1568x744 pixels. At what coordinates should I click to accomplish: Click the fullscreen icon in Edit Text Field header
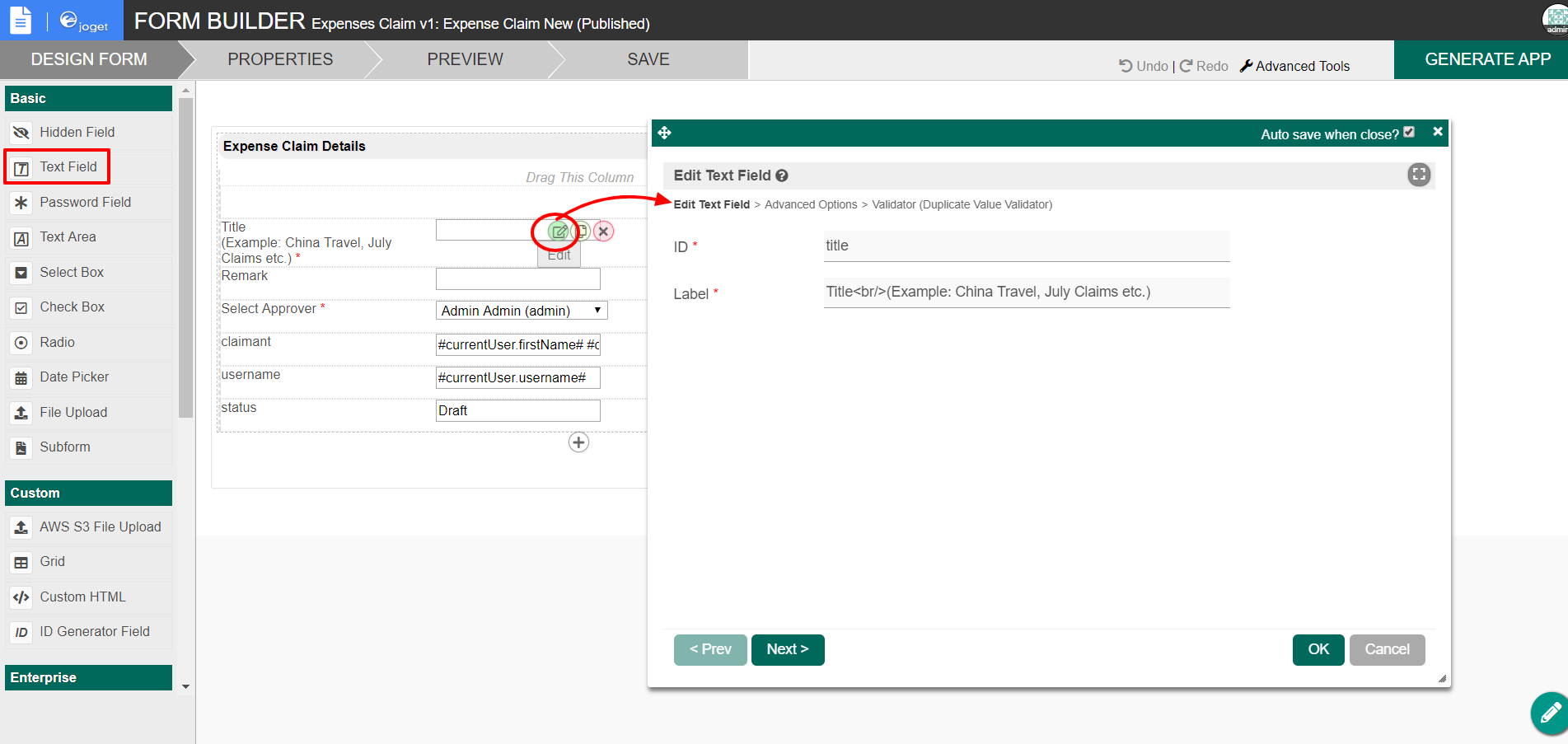[1418, 175]
